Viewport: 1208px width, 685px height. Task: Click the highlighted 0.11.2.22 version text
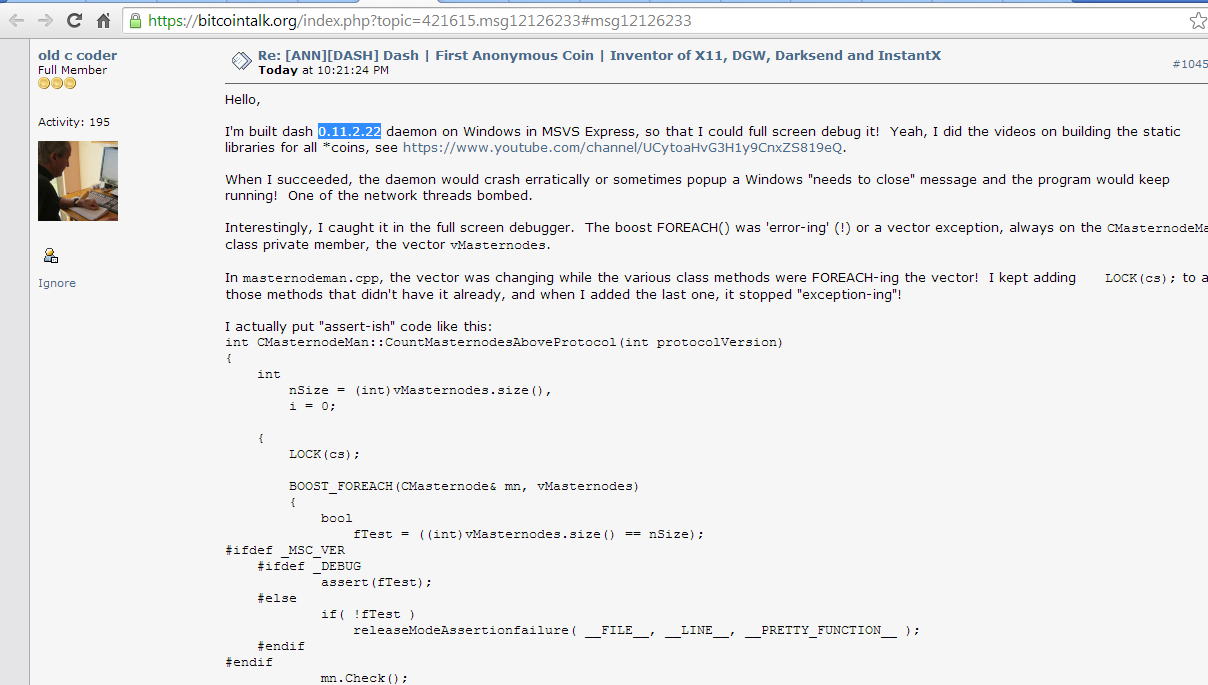[x=350, y=131]
